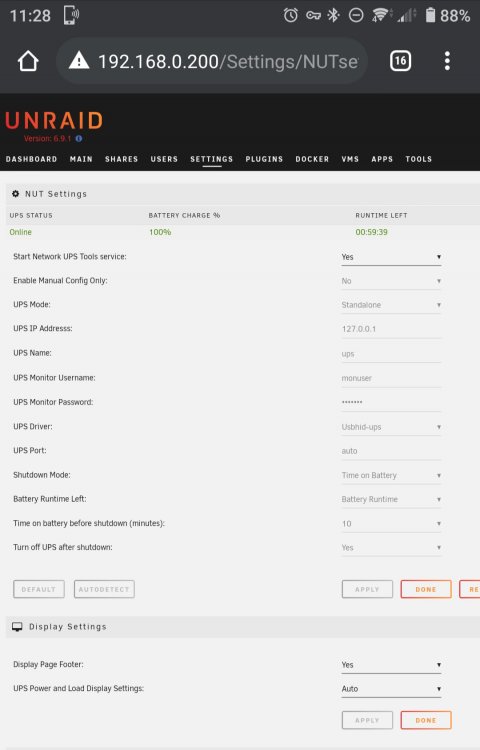Go to the Users tab

click(x=164, y=159)
